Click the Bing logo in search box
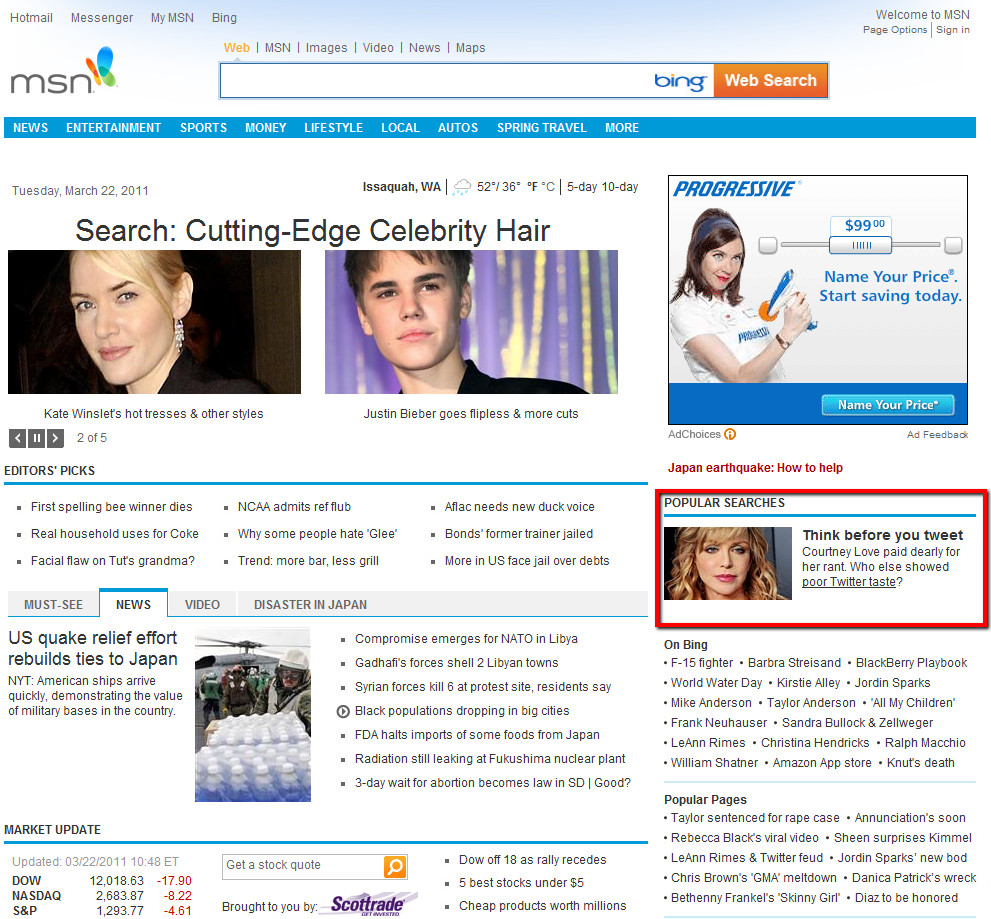Viewport: 991px width, 919px height. click(680, 81)
